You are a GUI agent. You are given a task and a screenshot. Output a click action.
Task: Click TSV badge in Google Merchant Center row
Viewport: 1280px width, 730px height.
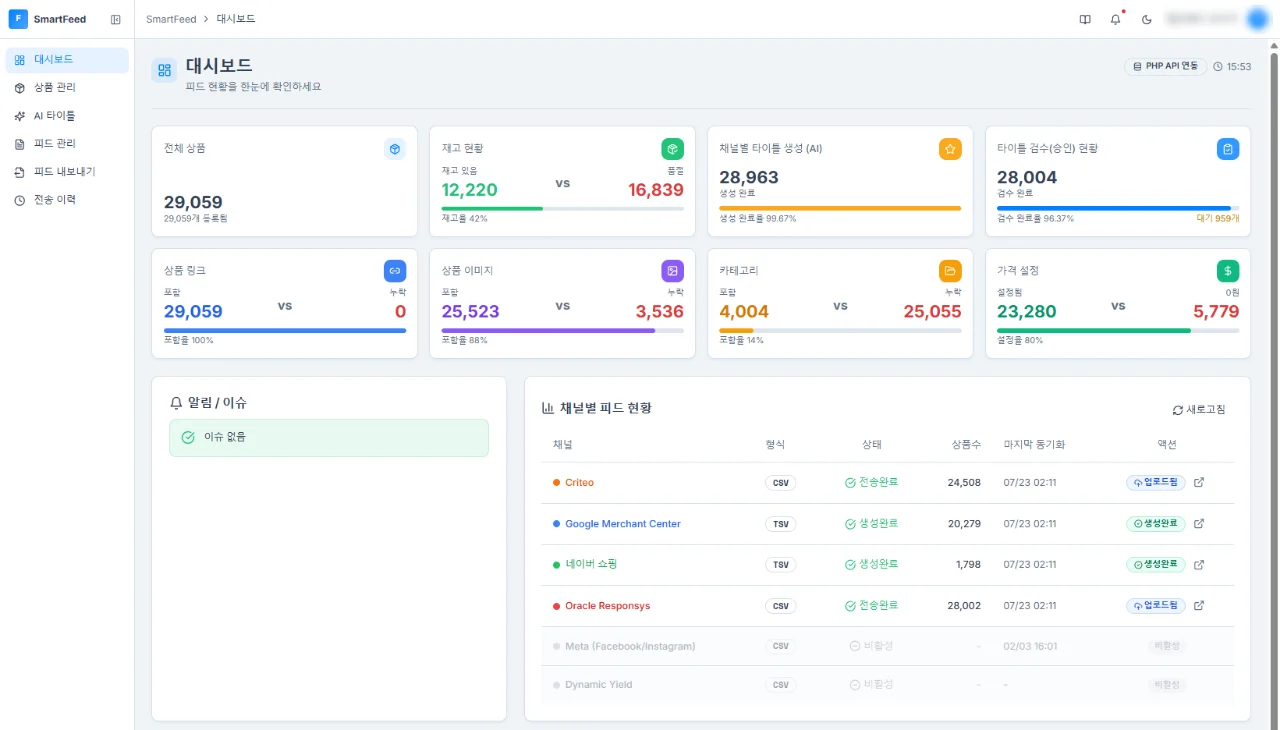(781, 524)
